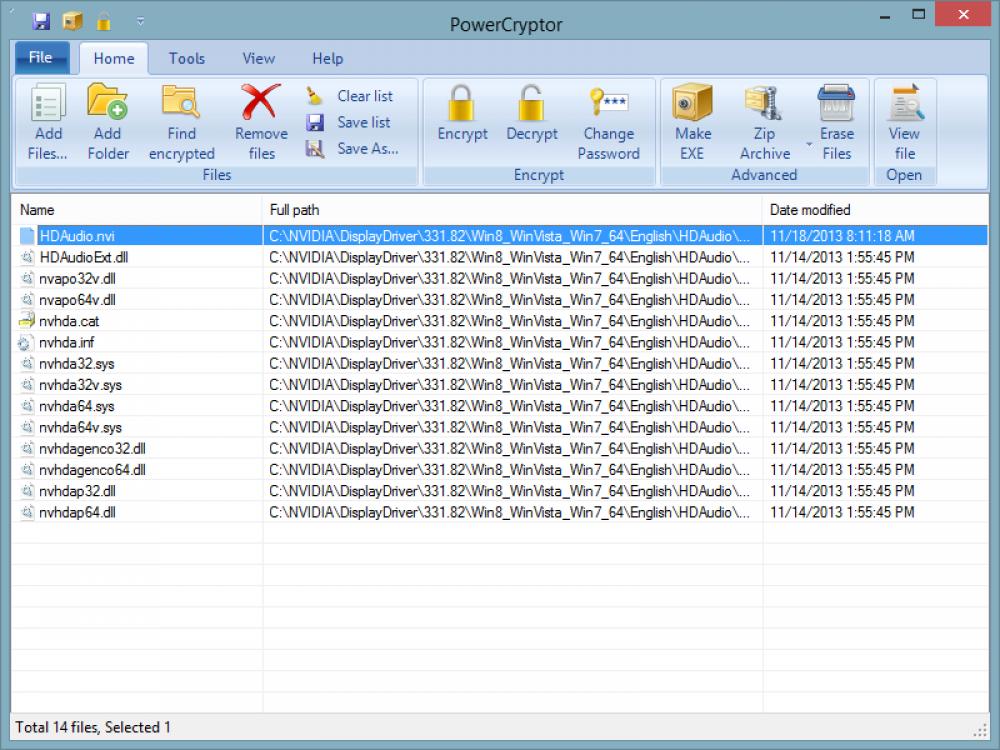Image resolution: width=1000 pixels, height=750 pixels.
Task: Click the lock icon in the quick access toolbar
Action: click(104, 19)
